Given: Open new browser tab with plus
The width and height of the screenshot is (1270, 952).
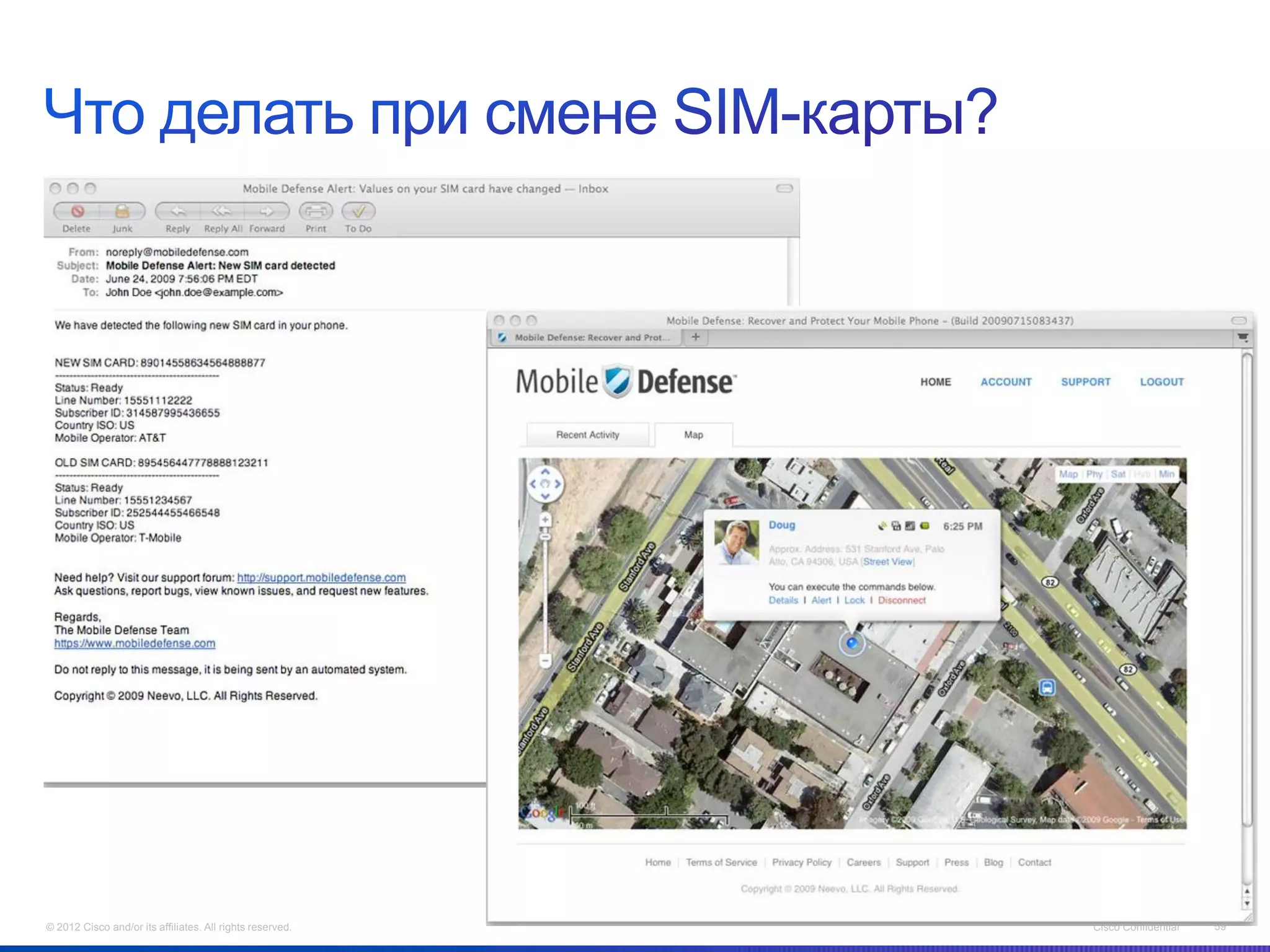Looking at the screenshot, I should coord(696,337).
